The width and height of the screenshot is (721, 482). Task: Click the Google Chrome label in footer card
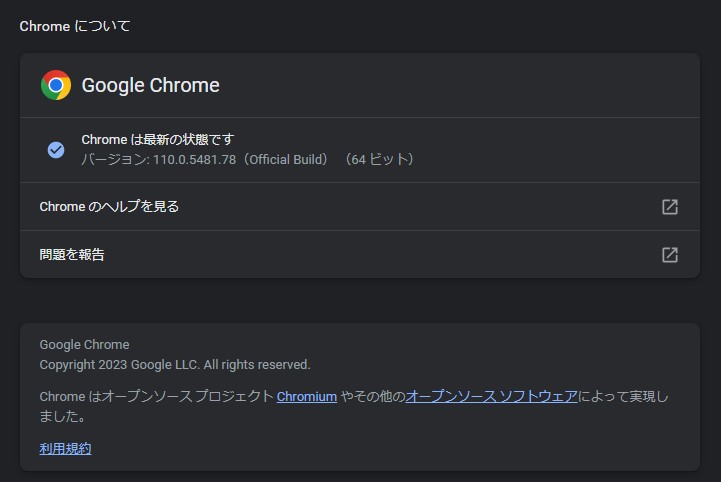coord(84,345)
